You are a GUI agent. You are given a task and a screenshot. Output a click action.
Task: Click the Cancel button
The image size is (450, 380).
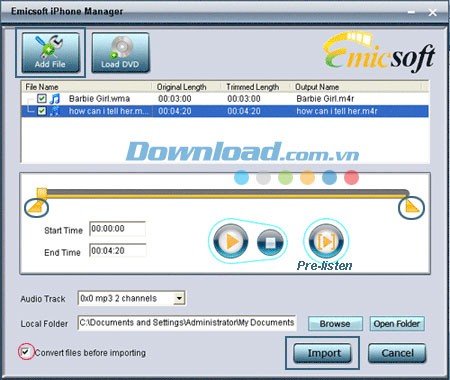(397, 353)
